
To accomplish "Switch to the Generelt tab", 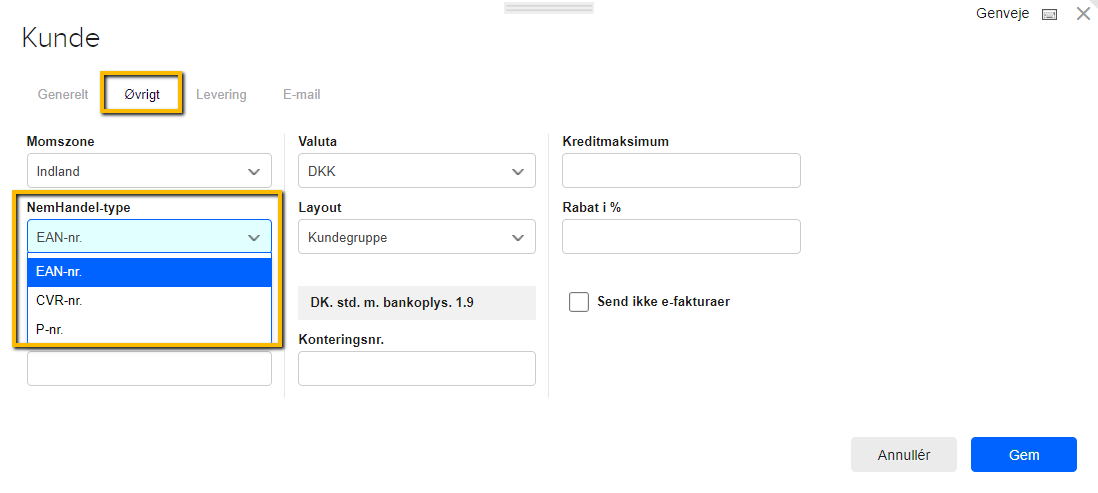I will tap(63, 95).
